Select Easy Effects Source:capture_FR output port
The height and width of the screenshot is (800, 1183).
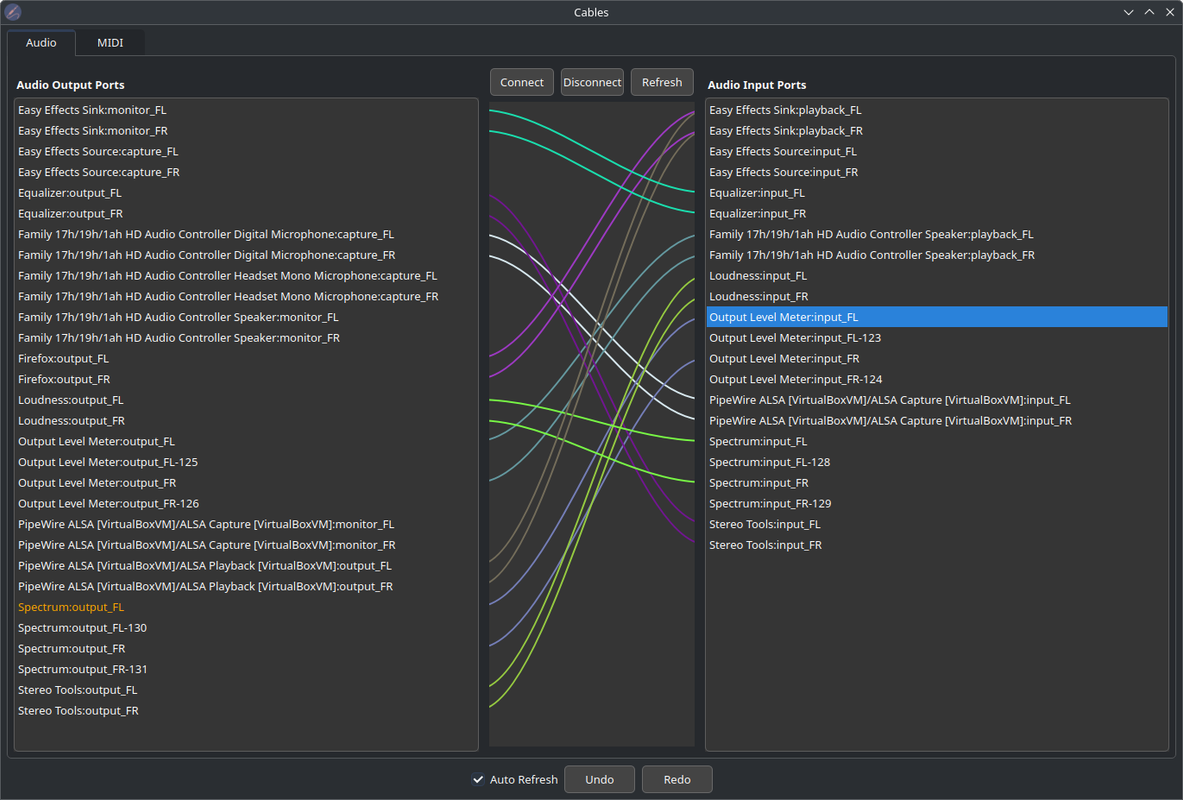[246, 172]
